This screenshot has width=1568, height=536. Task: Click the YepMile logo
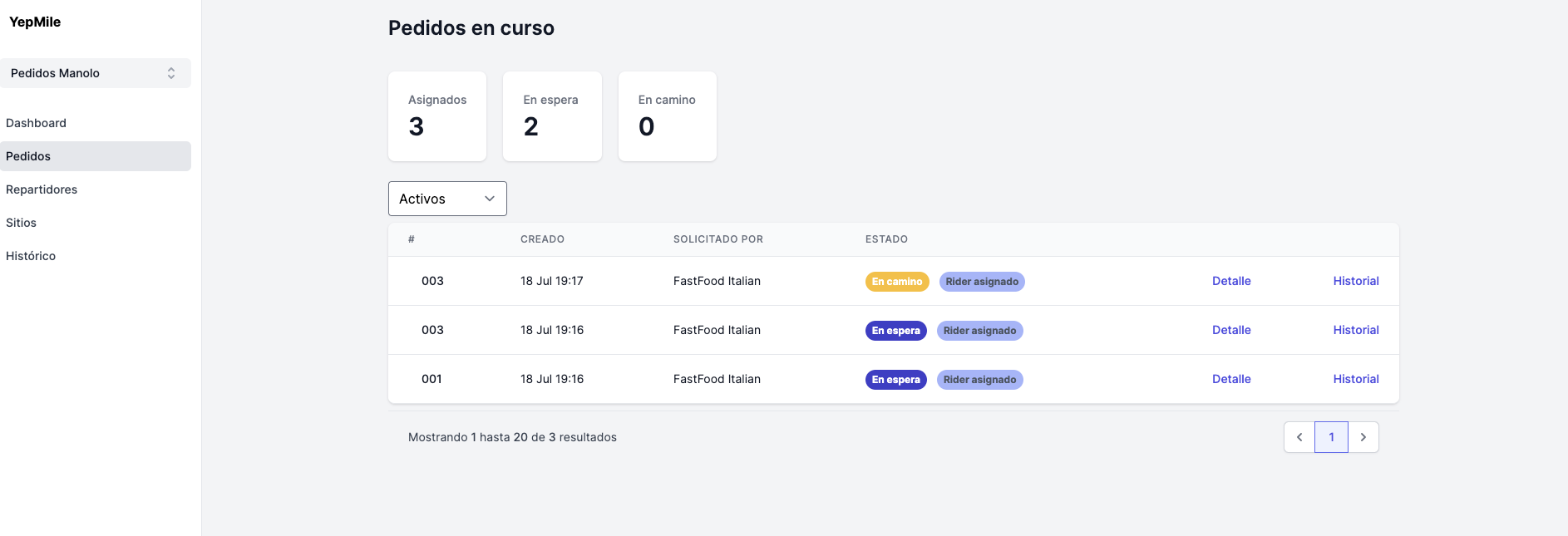[x=35, y=22]
